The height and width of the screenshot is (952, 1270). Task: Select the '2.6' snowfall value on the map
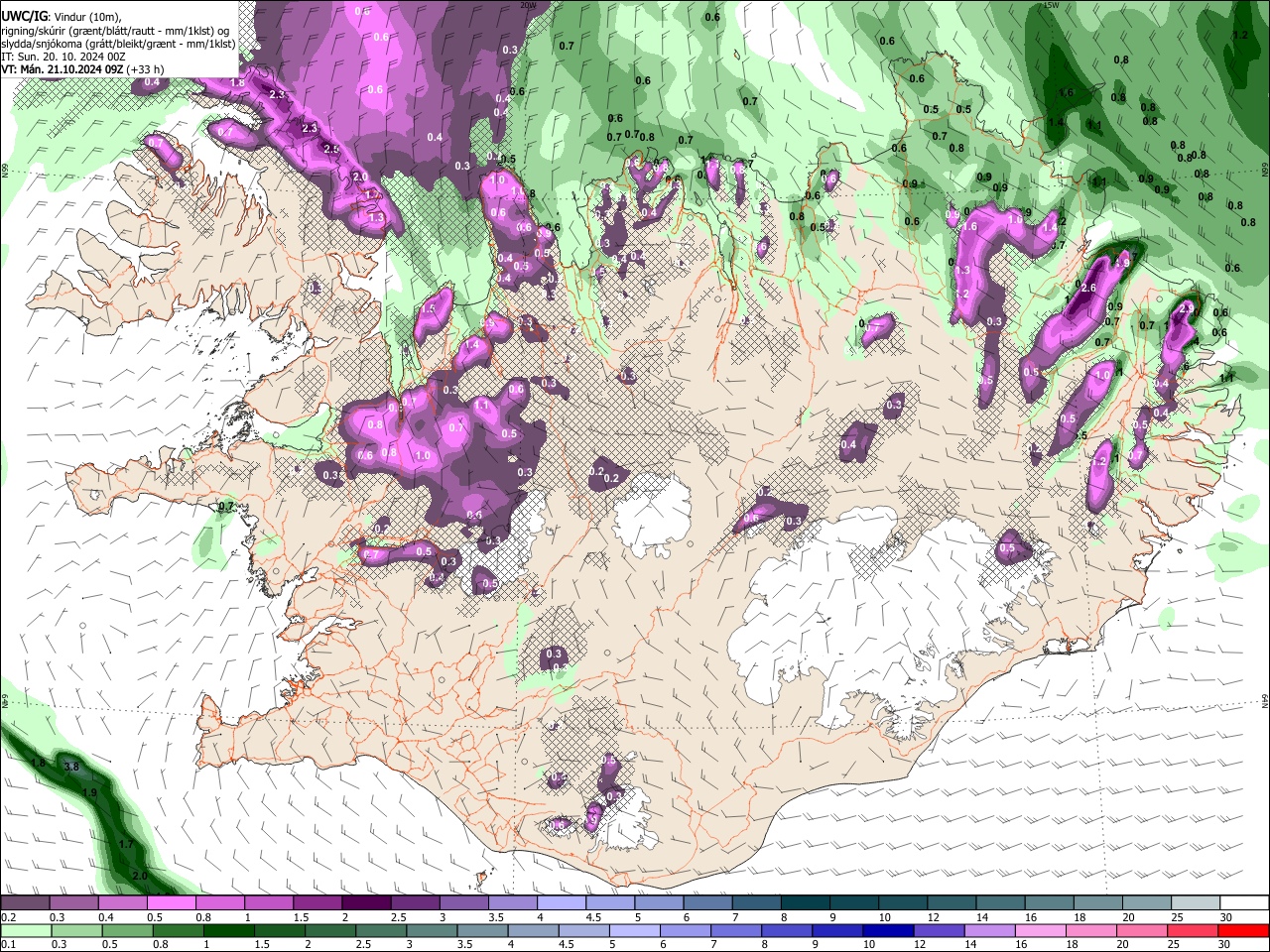point(1087,288)
